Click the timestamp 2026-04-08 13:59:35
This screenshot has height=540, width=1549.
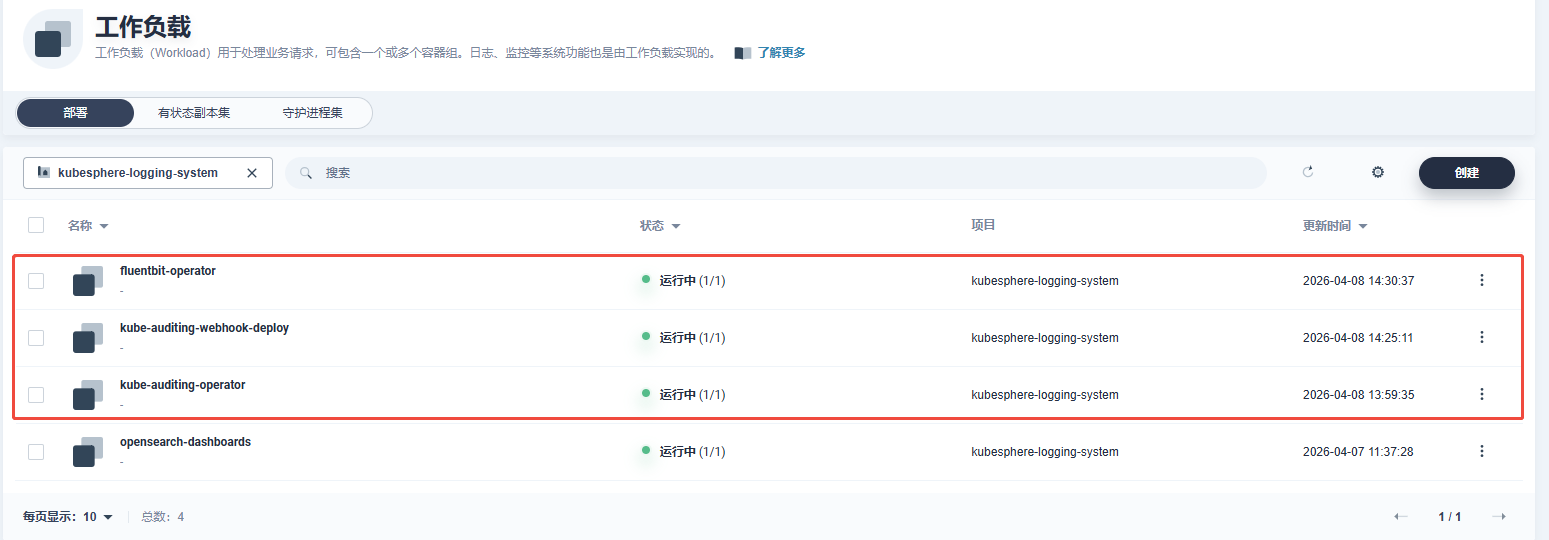pos(1358,395)
